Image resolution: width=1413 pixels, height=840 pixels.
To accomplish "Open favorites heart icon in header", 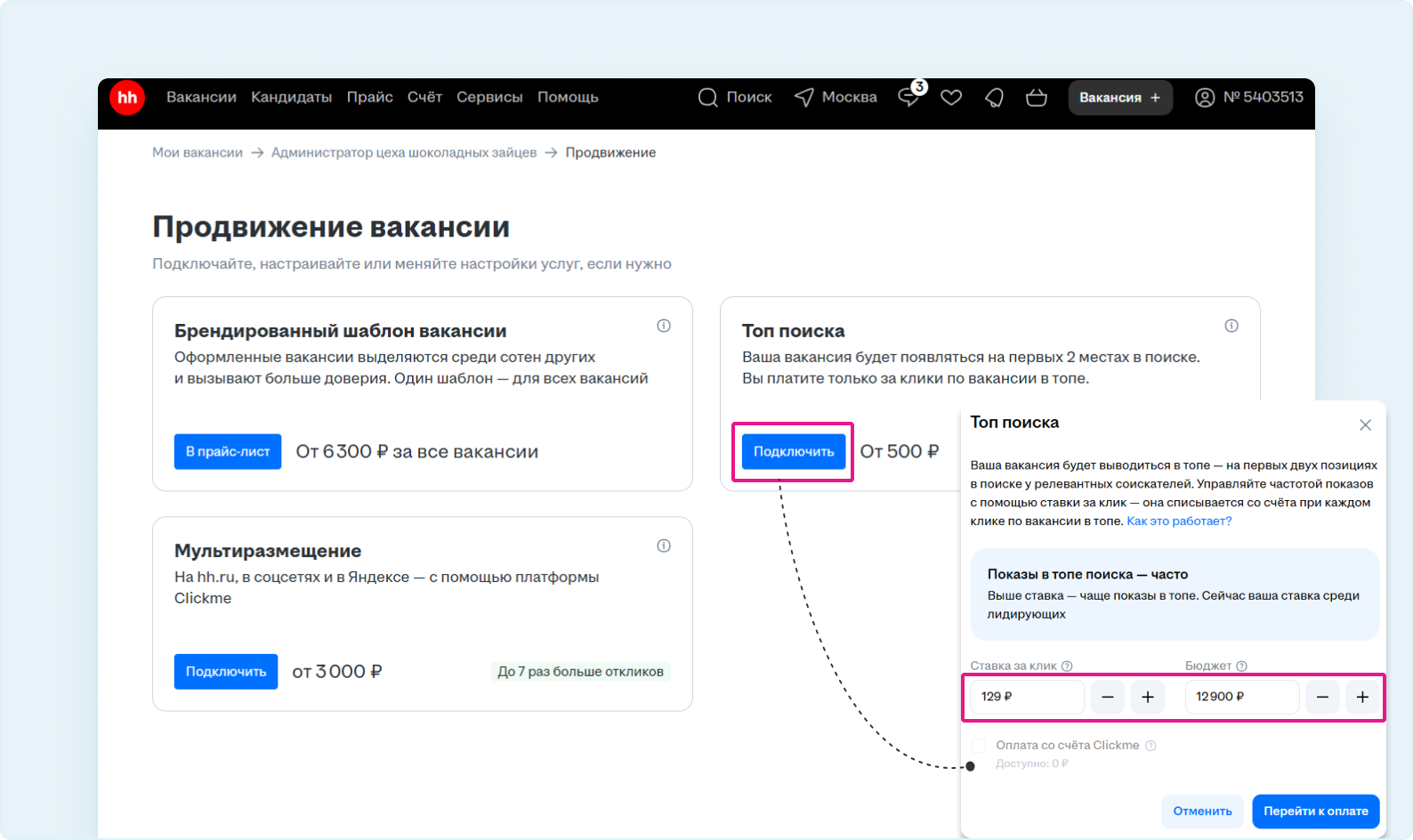I will [951, 98].
